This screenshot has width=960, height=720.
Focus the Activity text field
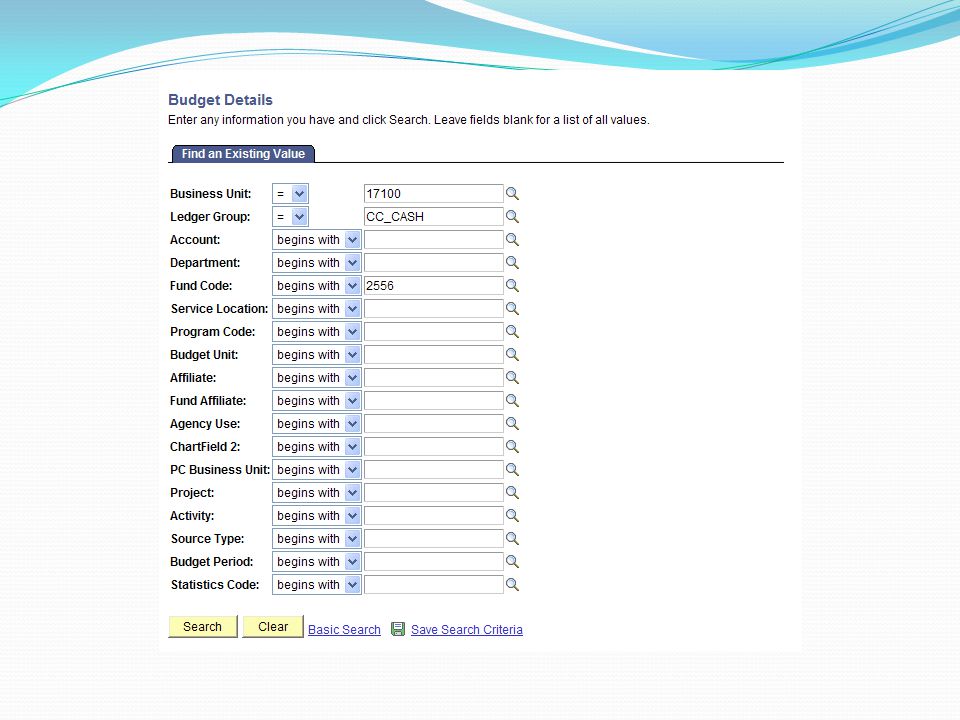click(x=433, y=516)
